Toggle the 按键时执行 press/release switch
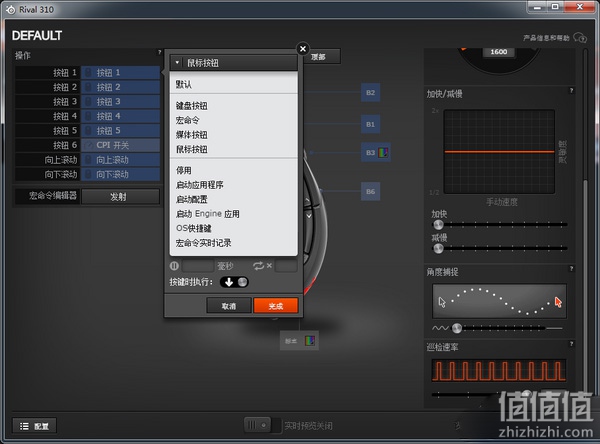600x444 pixels. tap(234, 282)
